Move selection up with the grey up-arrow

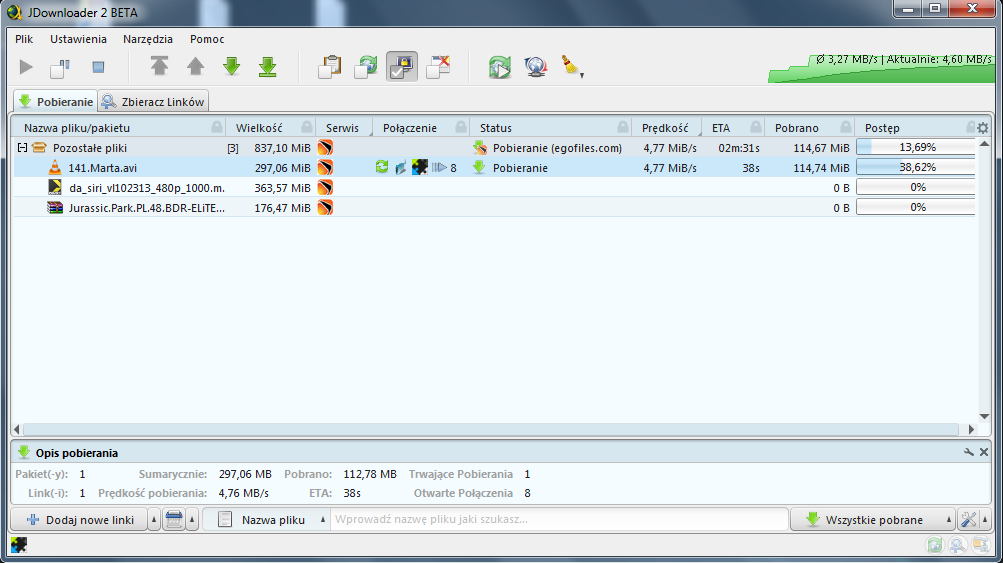(196, 66)
